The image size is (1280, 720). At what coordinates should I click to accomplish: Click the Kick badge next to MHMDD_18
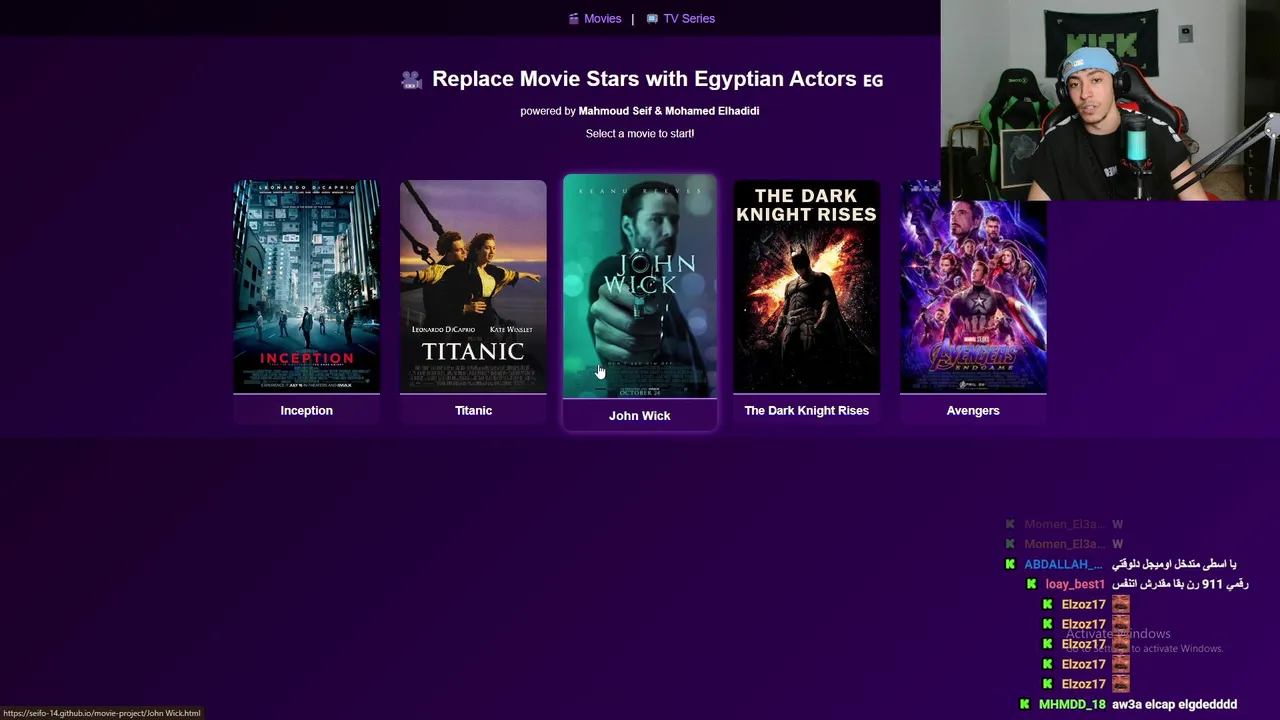pyautogui.click(x=1025, y=704)
